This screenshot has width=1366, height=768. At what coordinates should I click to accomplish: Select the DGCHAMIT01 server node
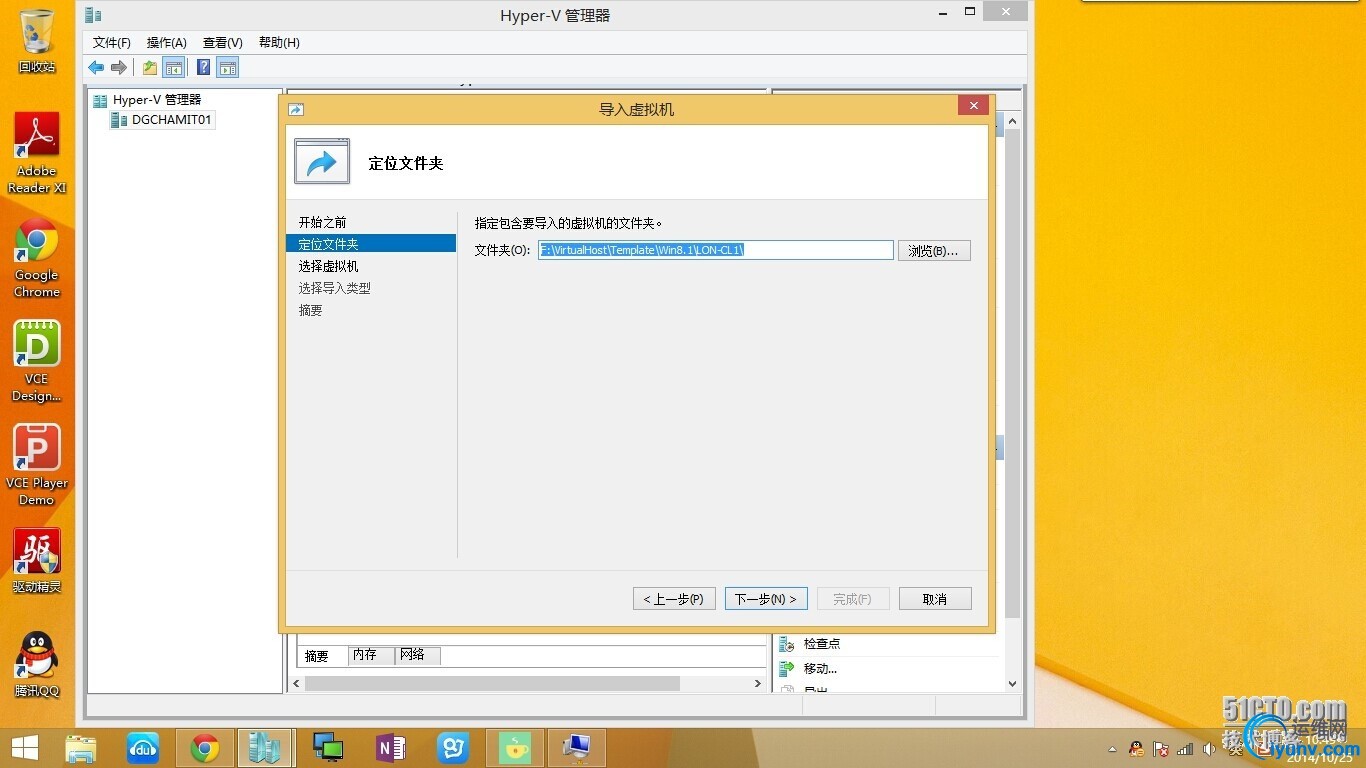click(172, 120)
